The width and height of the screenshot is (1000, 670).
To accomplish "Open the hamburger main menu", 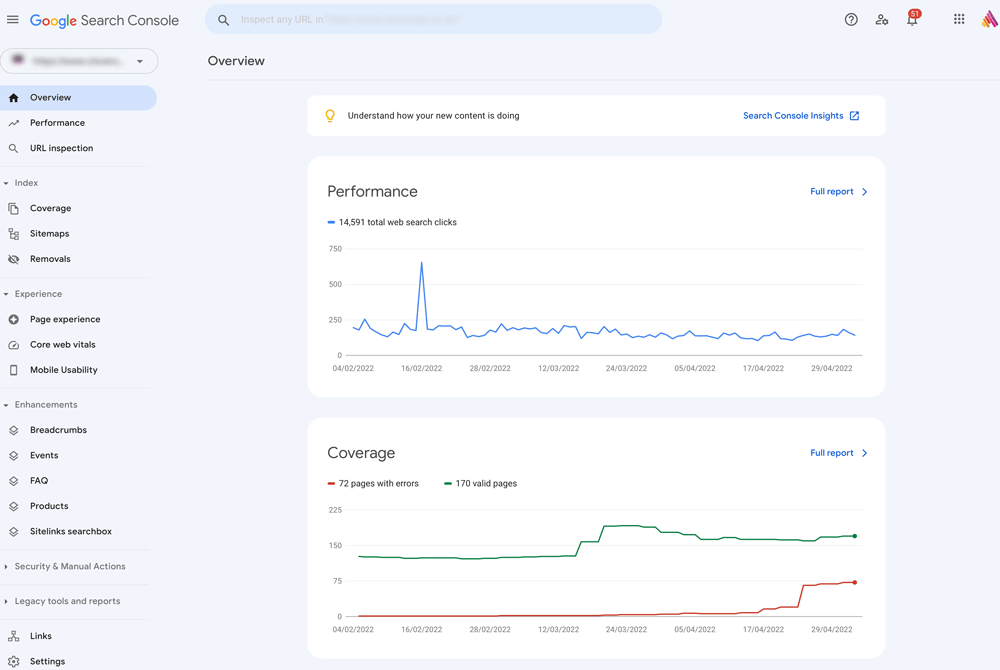I will coord(13,20).
